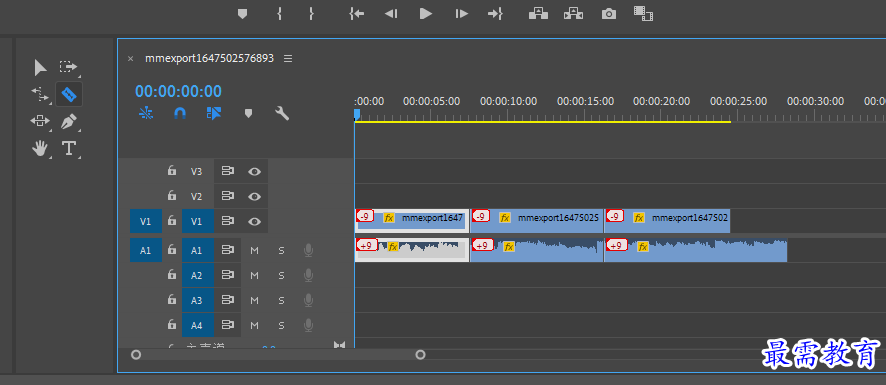Screen dimensions: 886x385
Task: Select the mmexport1647502576893 sequence tab
Action: click(x=210, y=58)
